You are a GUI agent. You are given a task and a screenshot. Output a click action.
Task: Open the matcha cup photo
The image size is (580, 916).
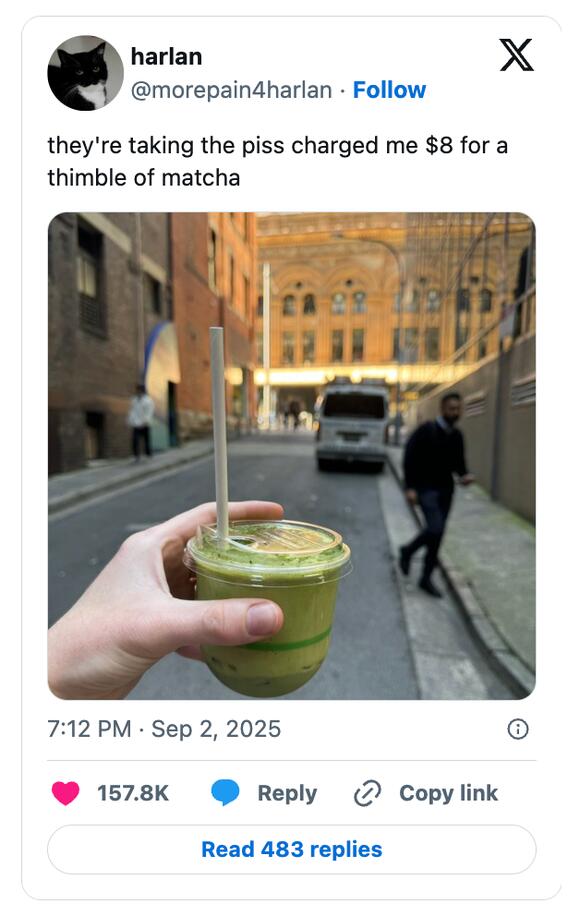pos(291,456)
